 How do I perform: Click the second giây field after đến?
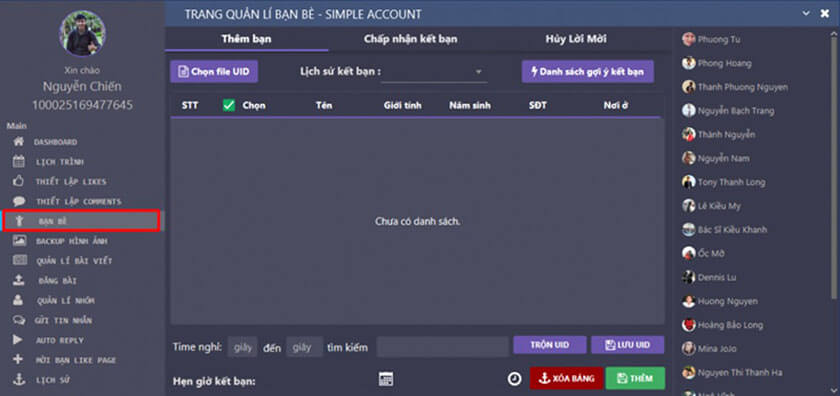[304, 347]
